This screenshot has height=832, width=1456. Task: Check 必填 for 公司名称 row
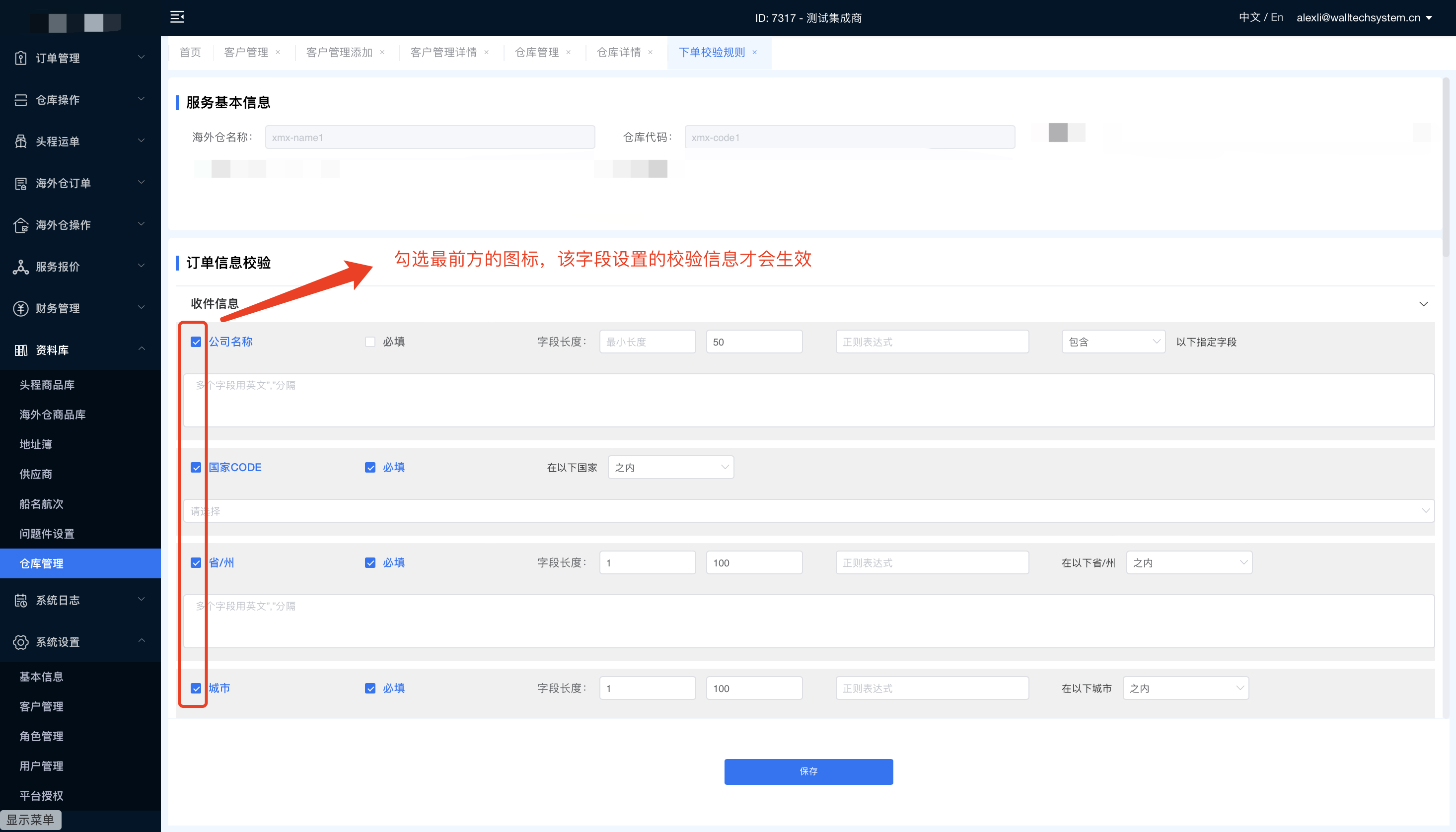point(370,342)
